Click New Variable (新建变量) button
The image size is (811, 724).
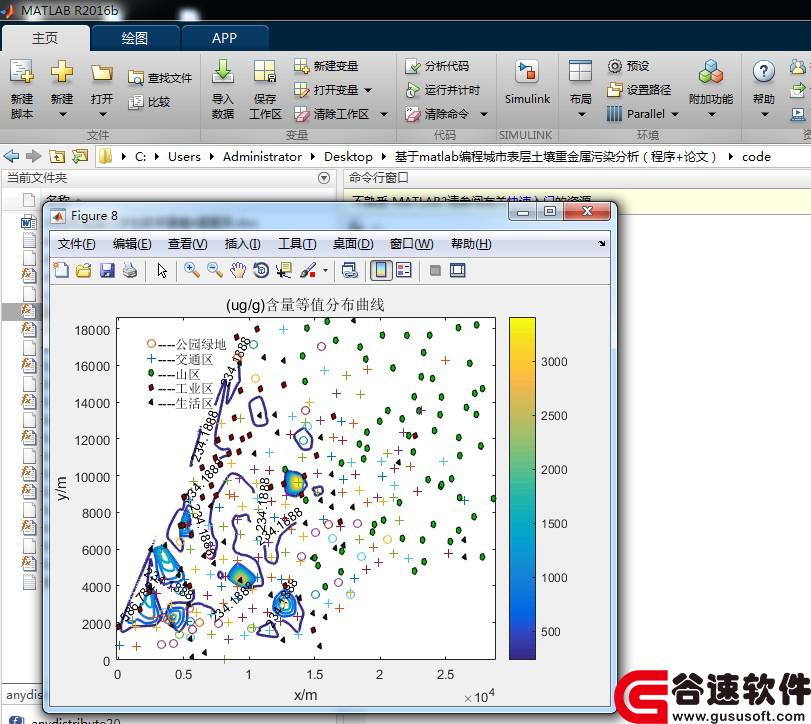click(x=326, y=66)
